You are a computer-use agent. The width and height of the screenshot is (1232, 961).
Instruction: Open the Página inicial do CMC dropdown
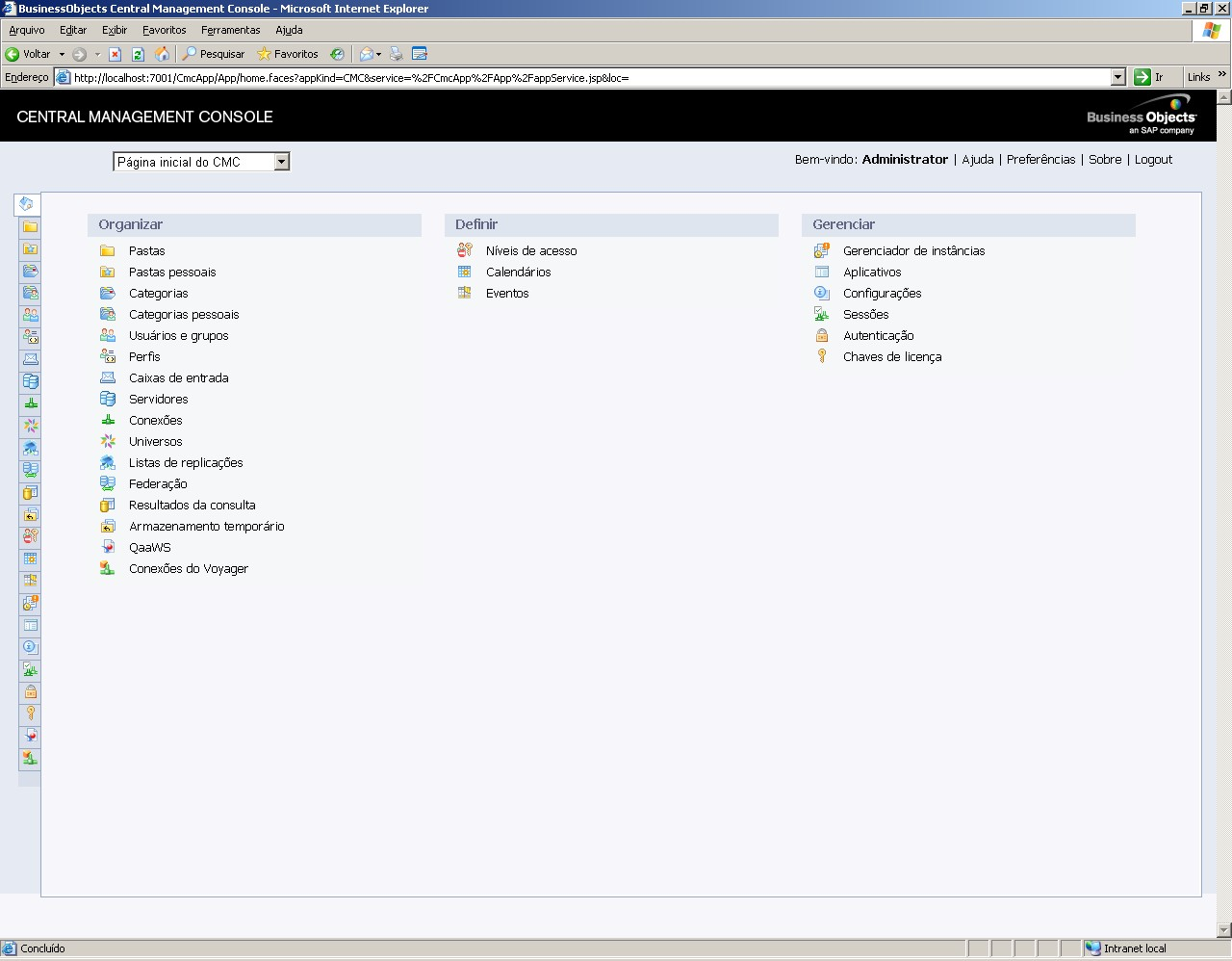tap(281, 162)
